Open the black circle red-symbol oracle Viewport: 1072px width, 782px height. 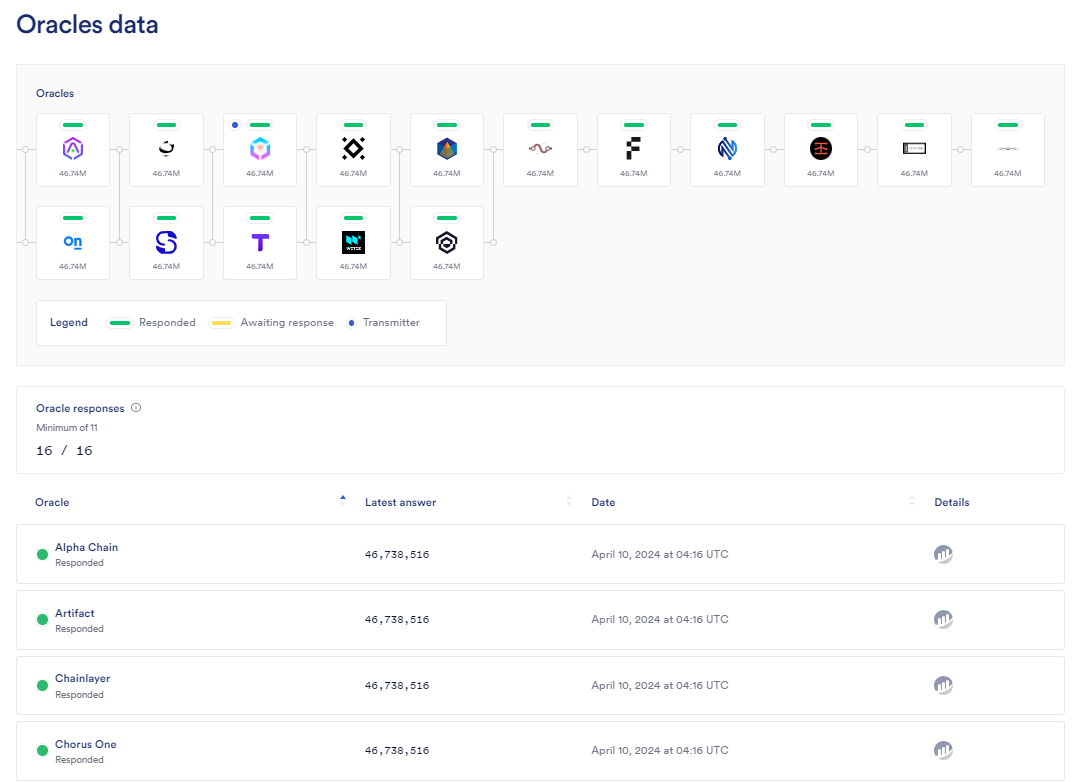coord(820,150)
